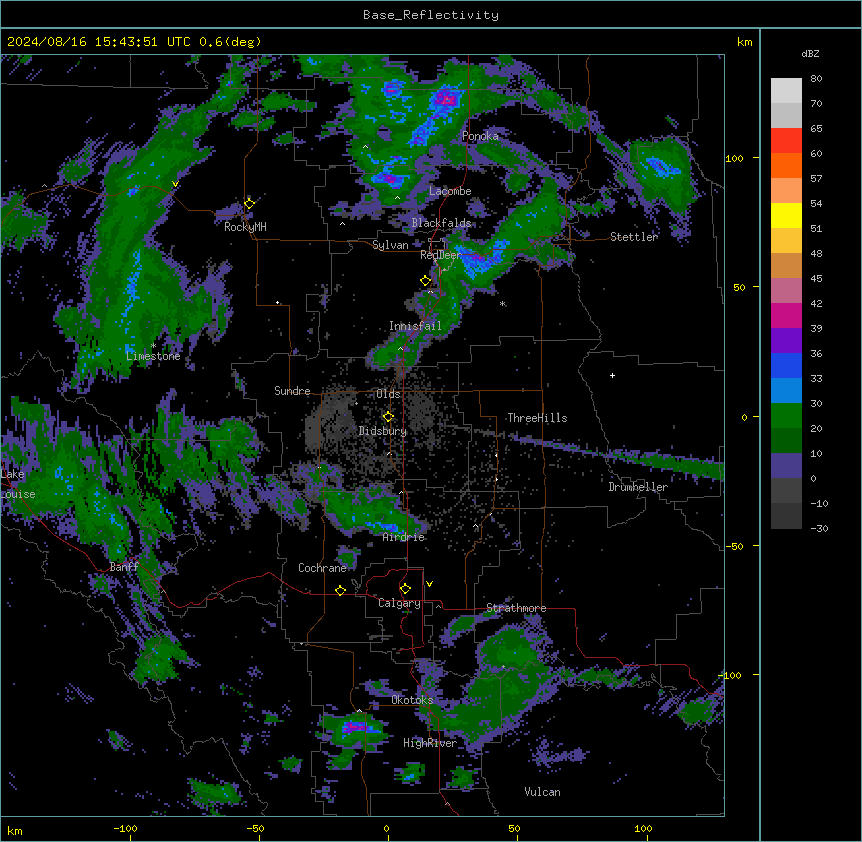Screen dimensions: 862x842
Task: Select the Calgary city label
Action: point(399,603)
